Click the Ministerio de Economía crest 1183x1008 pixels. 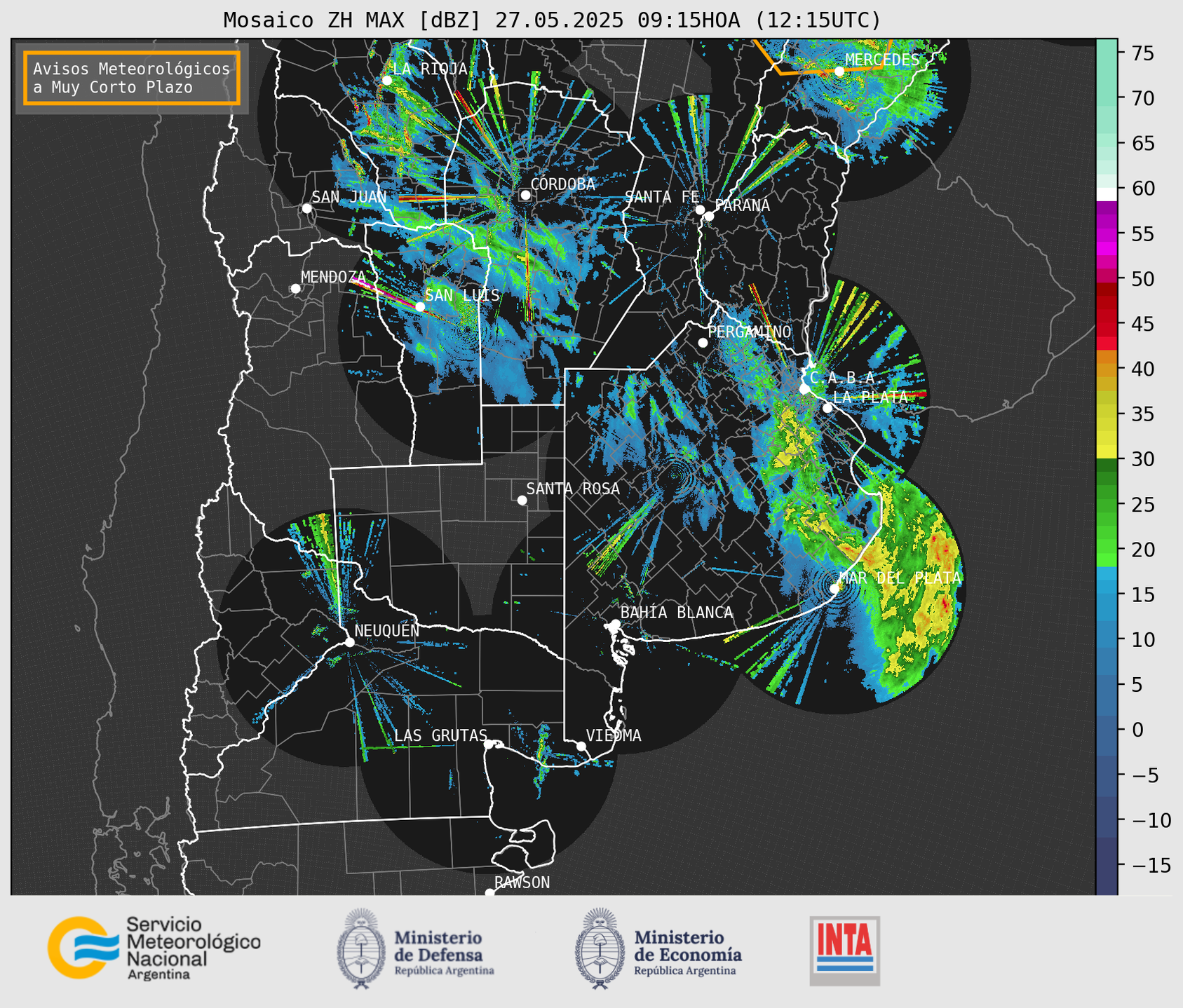click(x=600, y=948)
